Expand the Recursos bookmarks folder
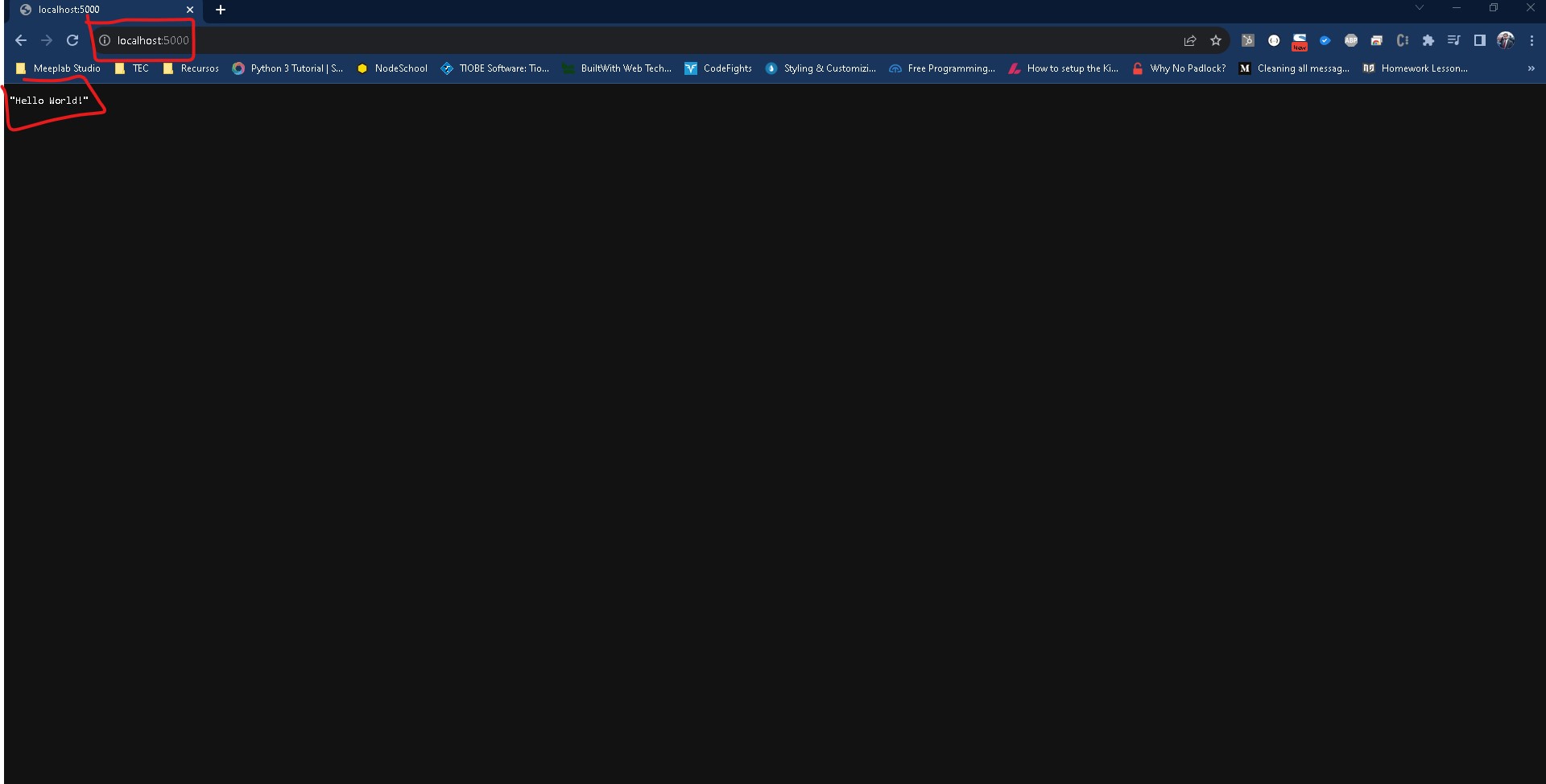 pyautogui.click(x=191, y=68)
